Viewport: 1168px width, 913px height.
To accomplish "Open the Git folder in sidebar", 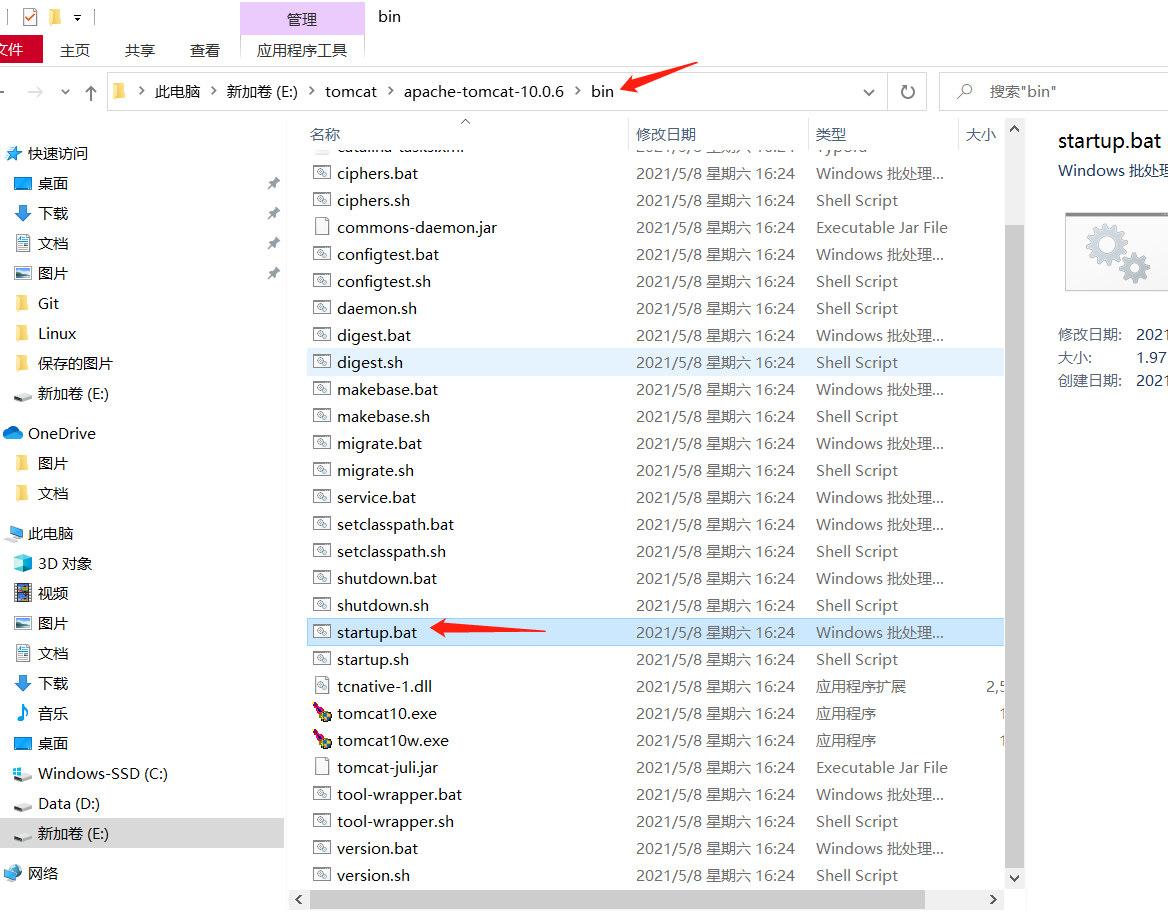I will (x=48, y=303).
